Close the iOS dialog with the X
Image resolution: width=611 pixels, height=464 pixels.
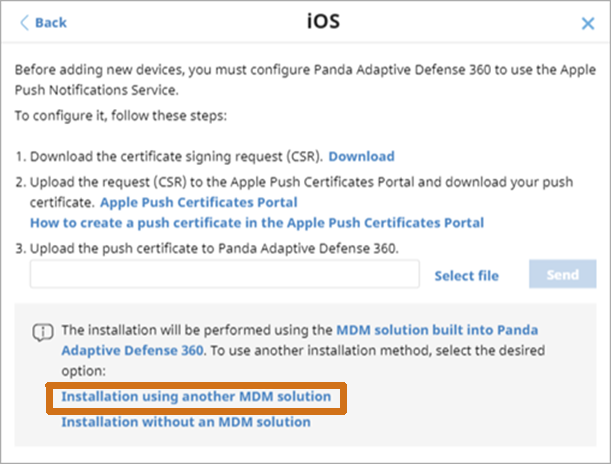588,23
